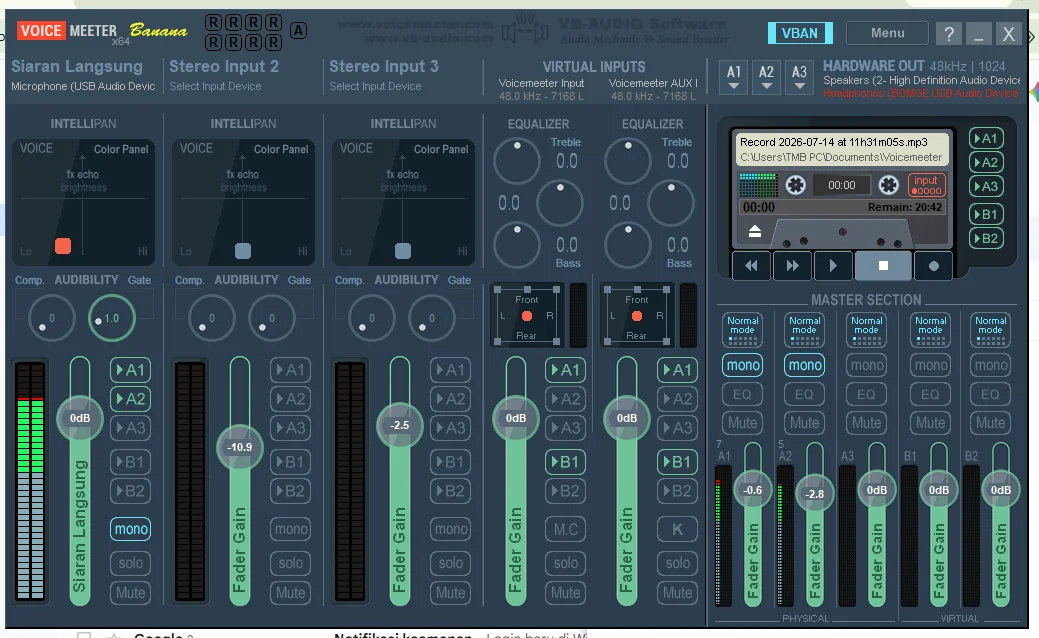The width and height of the screenshot is (1039, 638).
Task: Toggle recorder routing to A2
Action: pos(985,162)
